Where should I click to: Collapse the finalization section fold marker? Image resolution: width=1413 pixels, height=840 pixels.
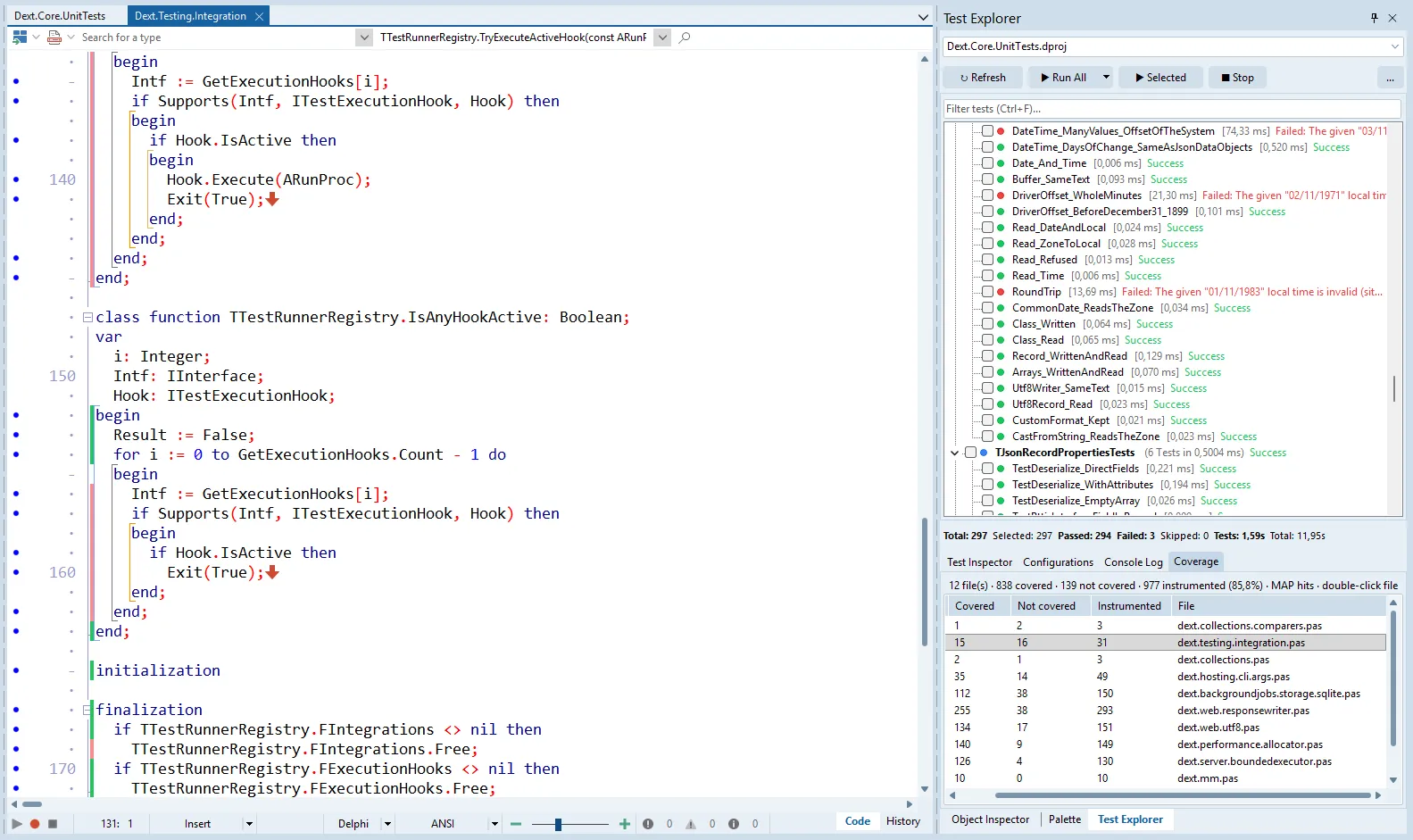[87, 710]
